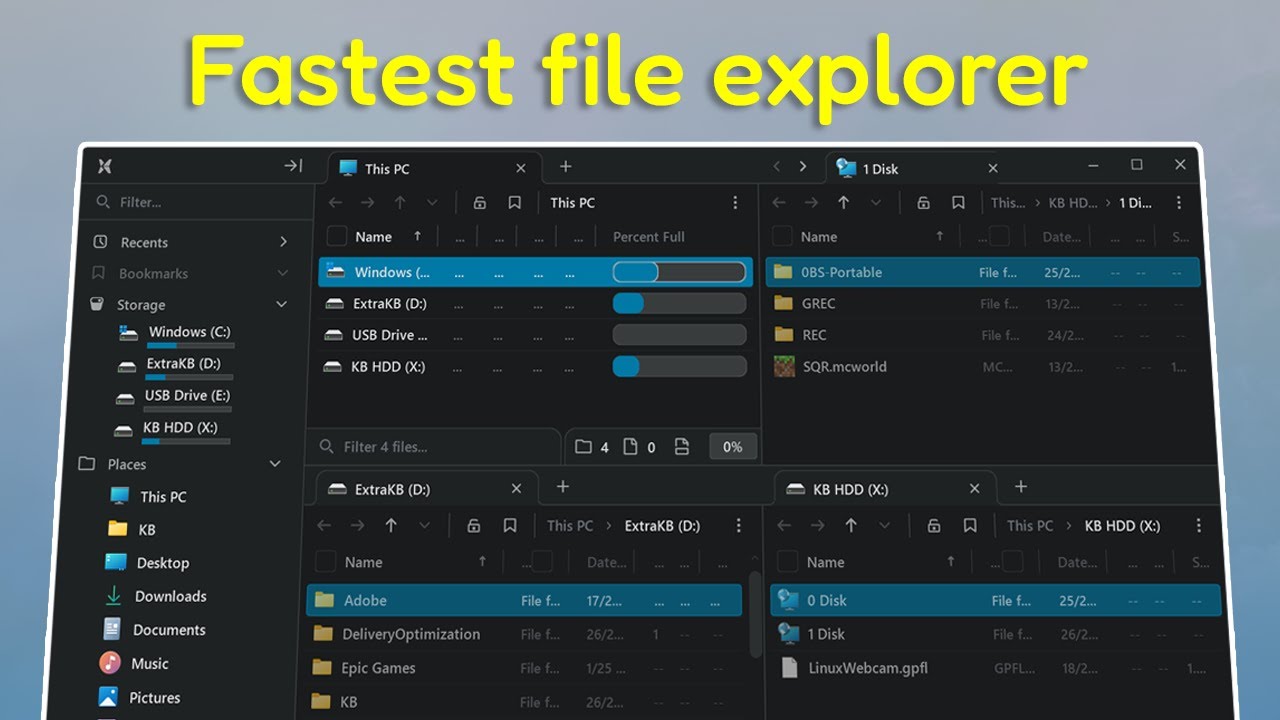
Task: Click the sidebar Filter input field
Action: pos(196,202)
